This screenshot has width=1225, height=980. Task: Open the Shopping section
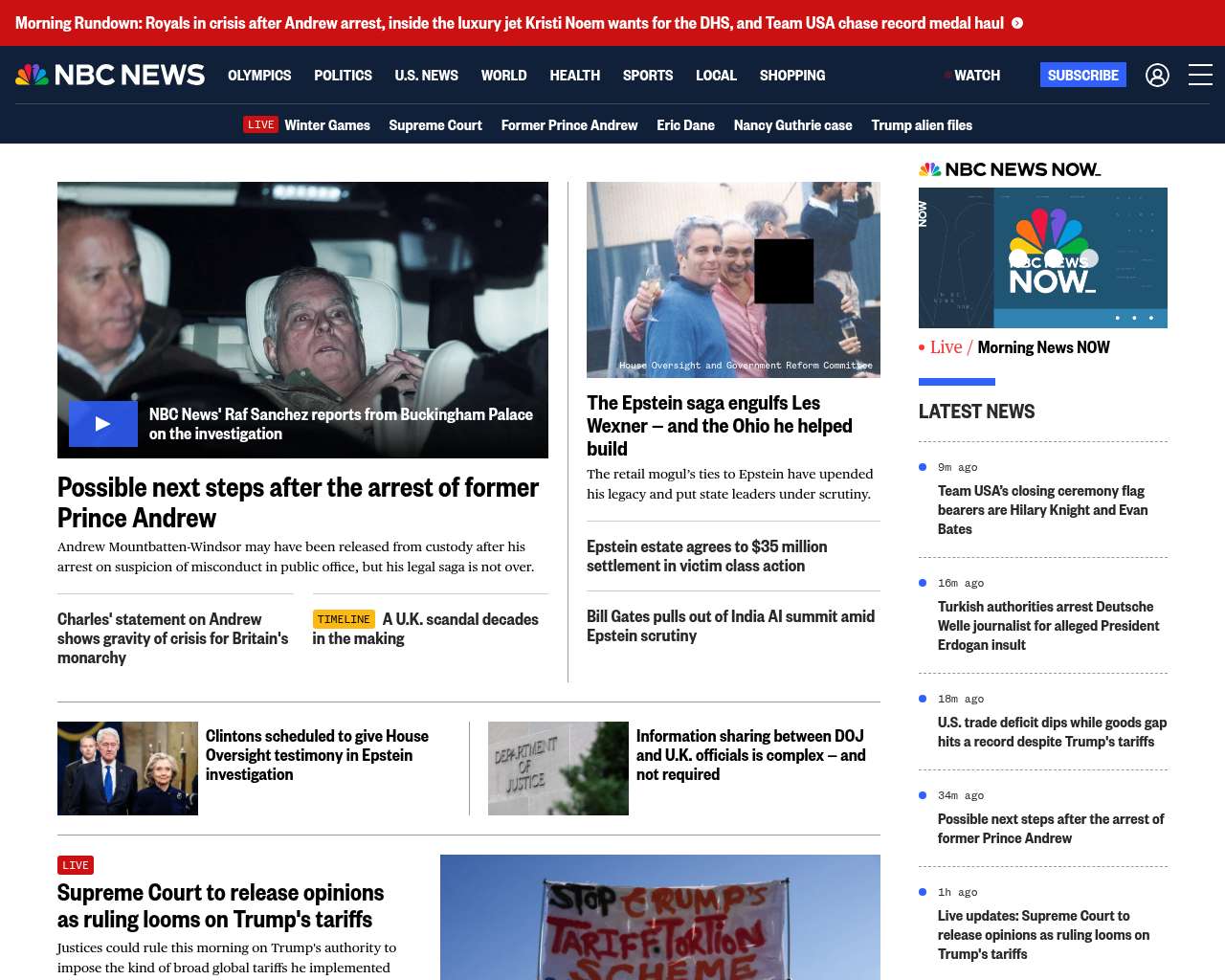(x=791, y=75)
